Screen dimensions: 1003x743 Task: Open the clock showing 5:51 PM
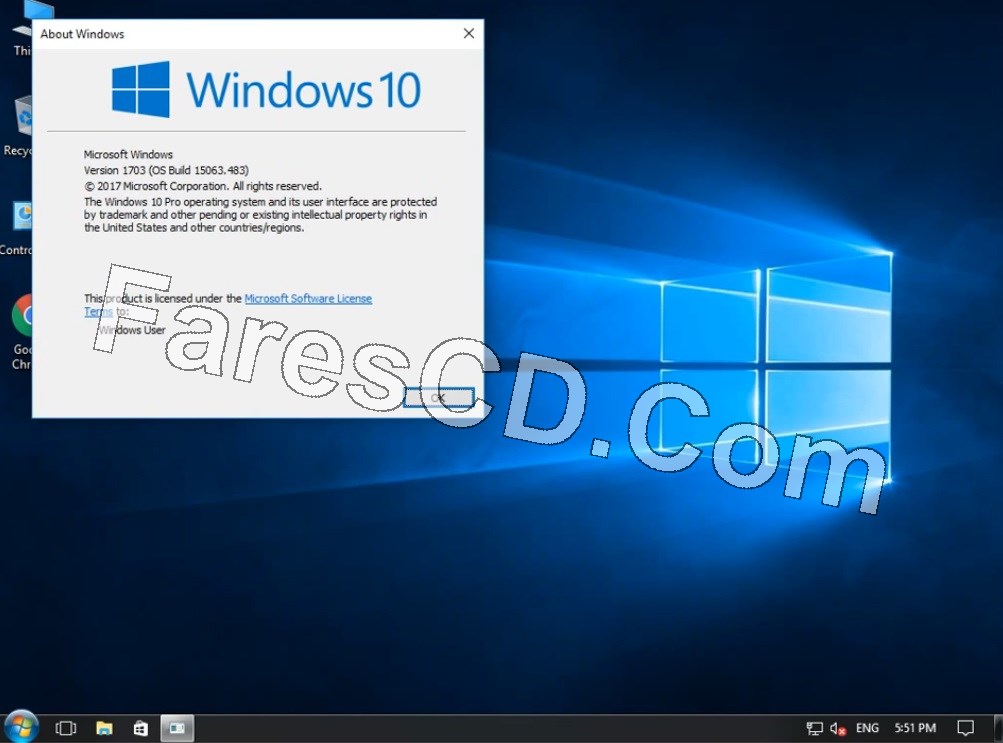pos(915,728)
